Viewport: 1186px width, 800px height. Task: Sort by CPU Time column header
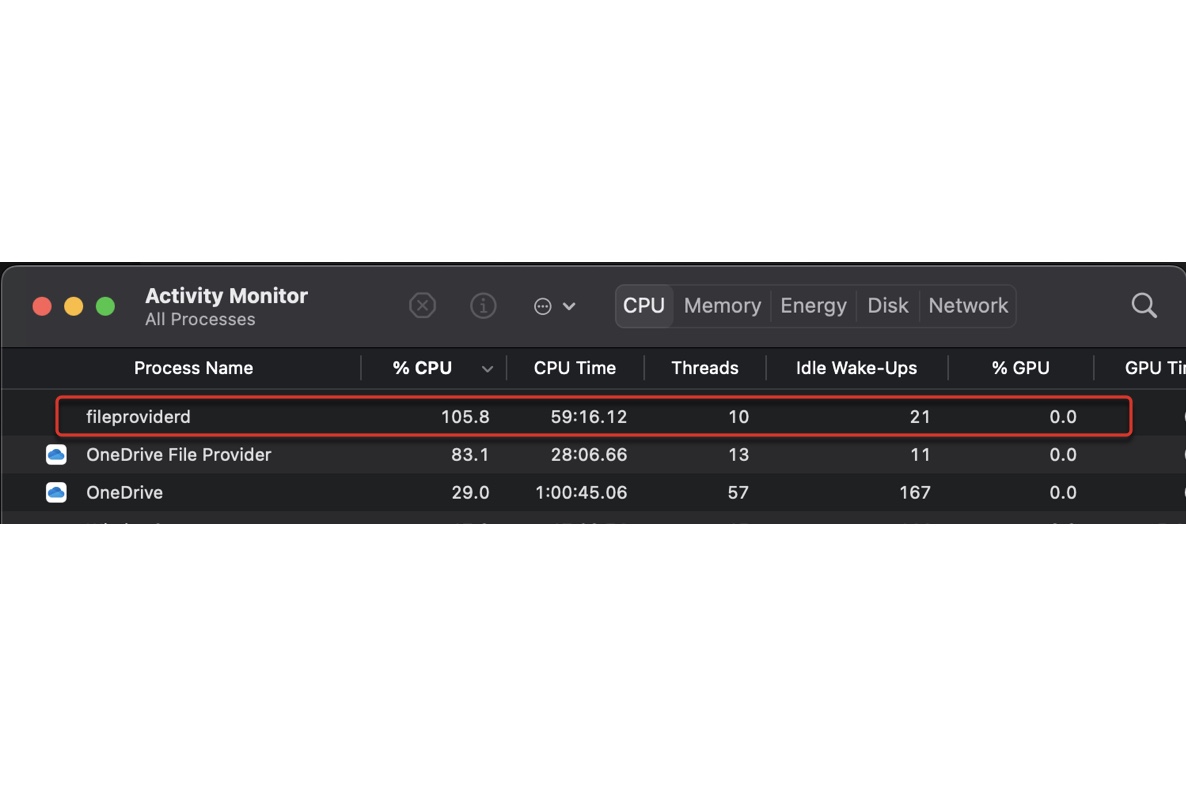pos(574,368)
